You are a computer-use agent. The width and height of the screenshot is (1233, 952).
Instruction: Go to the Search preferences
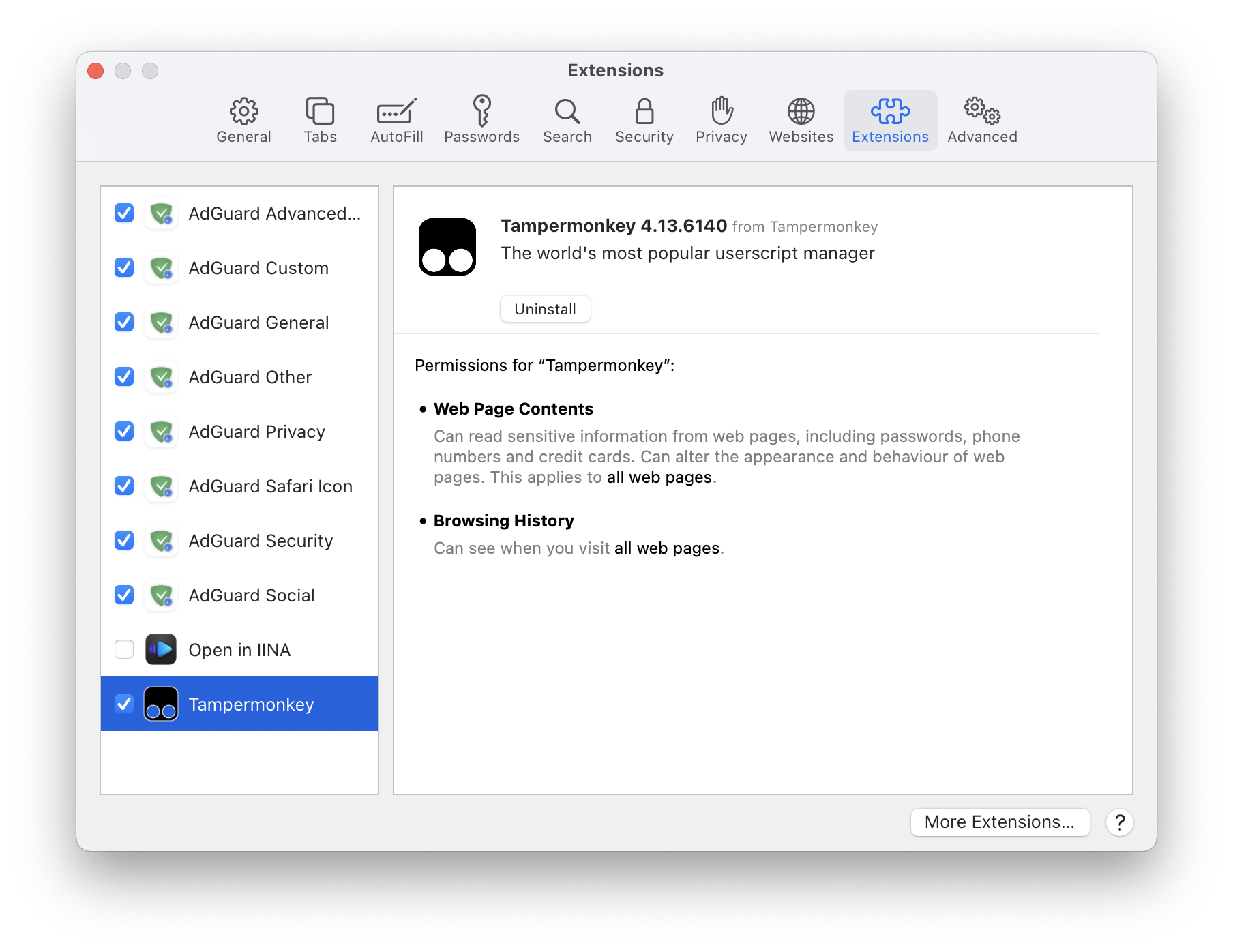567,120
